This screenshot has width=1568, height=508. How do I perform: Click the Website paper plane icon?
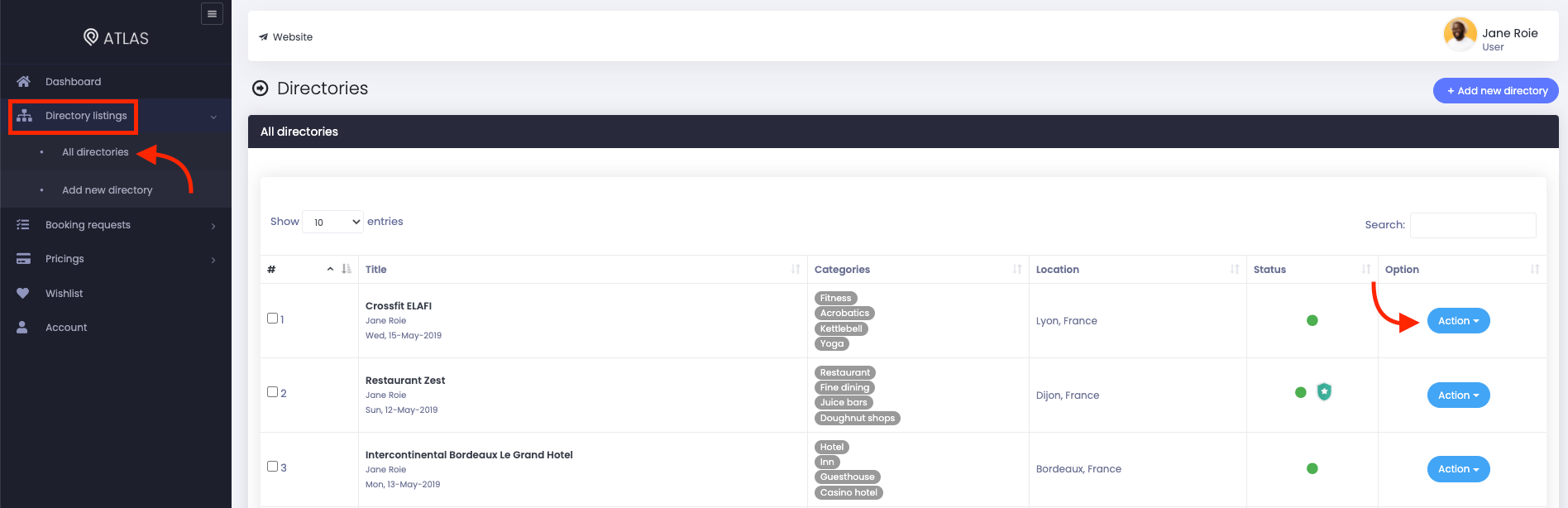coord(263,37)
